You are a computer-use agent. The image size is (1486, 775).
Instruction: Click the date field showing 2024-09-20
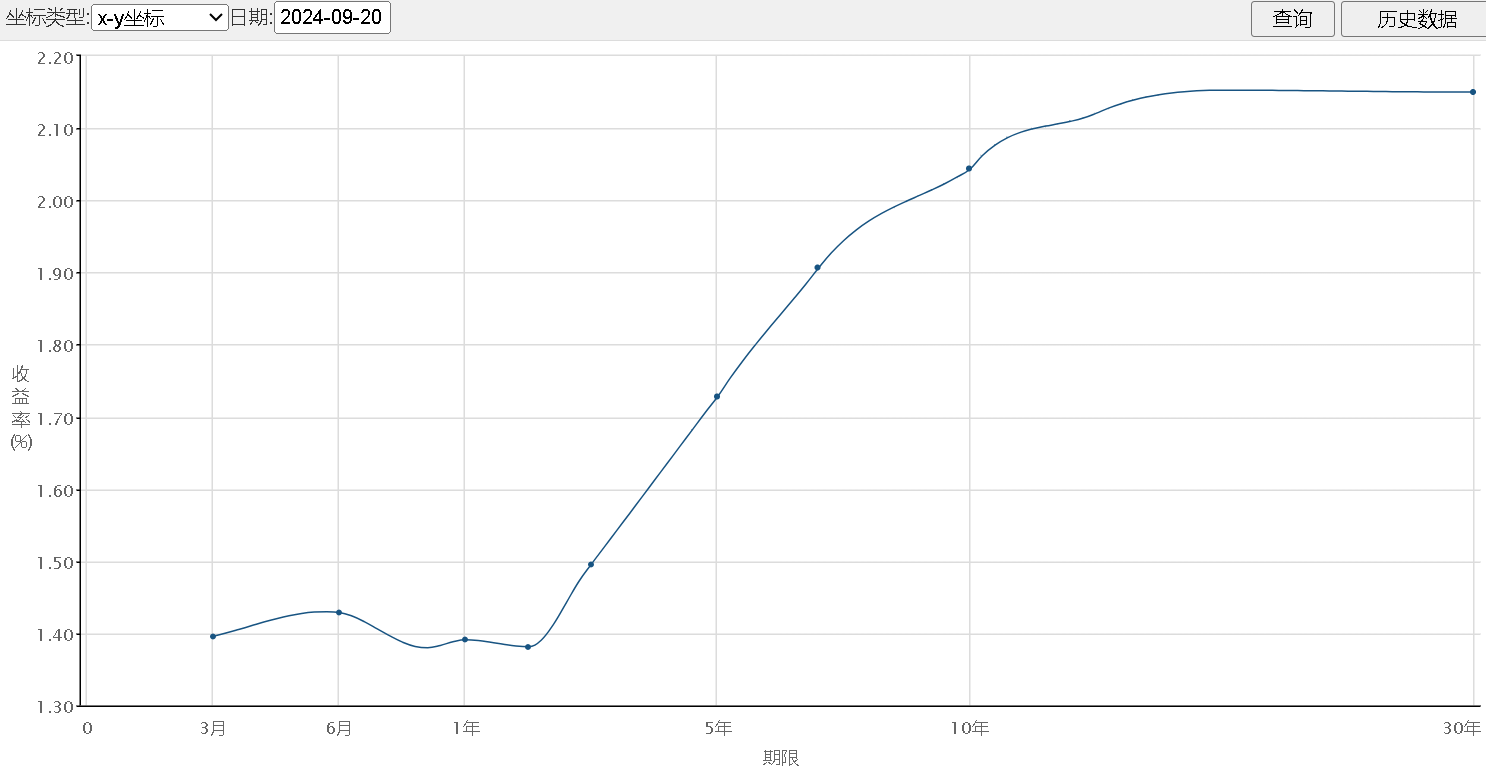332,18
